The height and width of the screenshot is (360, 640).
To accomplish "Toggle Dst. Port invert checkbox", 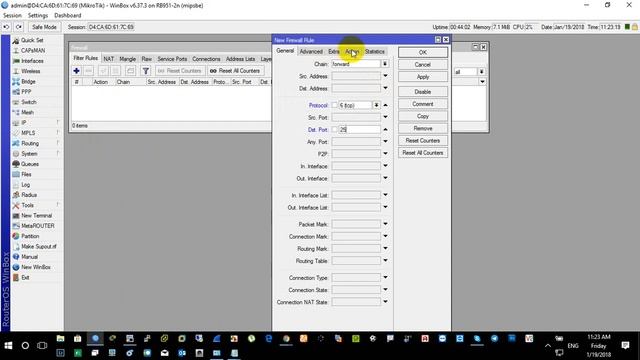I will point(334,129).
